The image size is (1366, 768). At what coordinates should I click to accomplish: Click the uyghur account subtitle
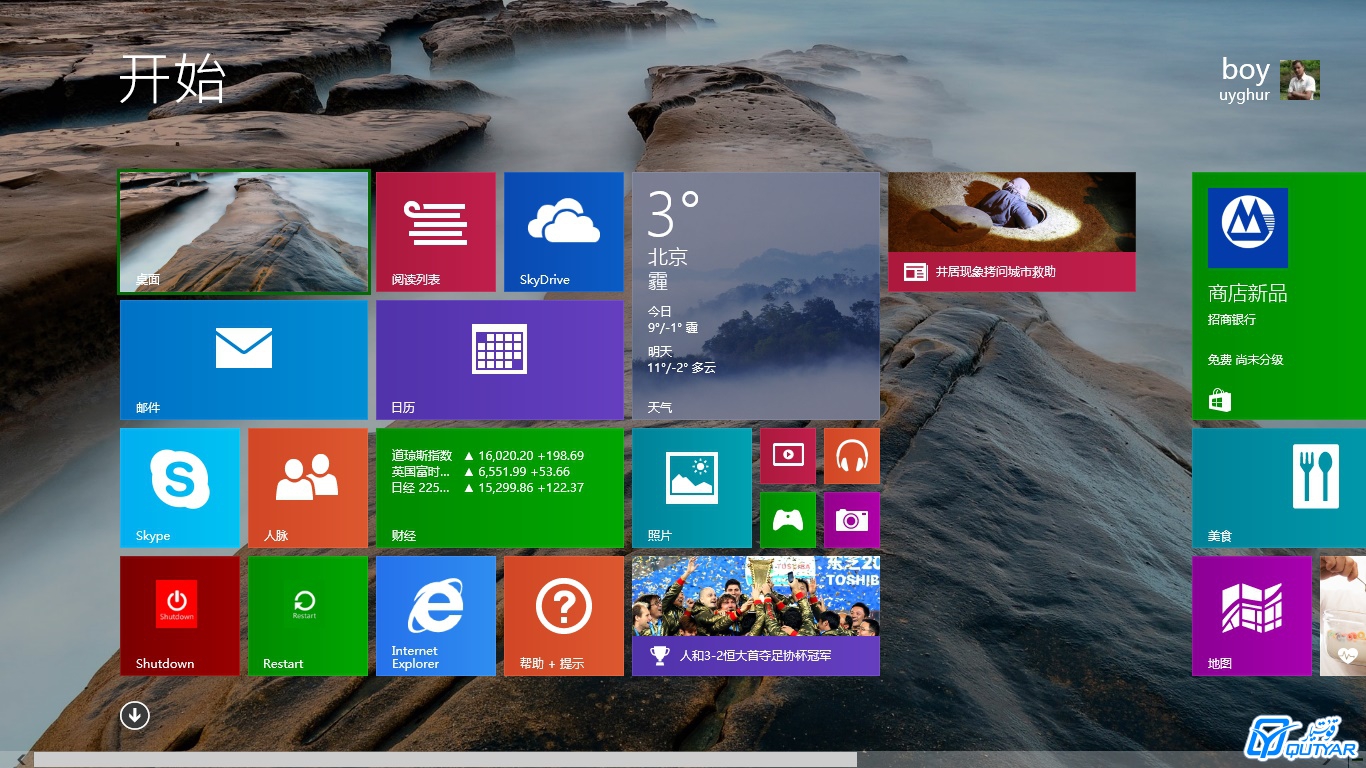pos(1244,95)
